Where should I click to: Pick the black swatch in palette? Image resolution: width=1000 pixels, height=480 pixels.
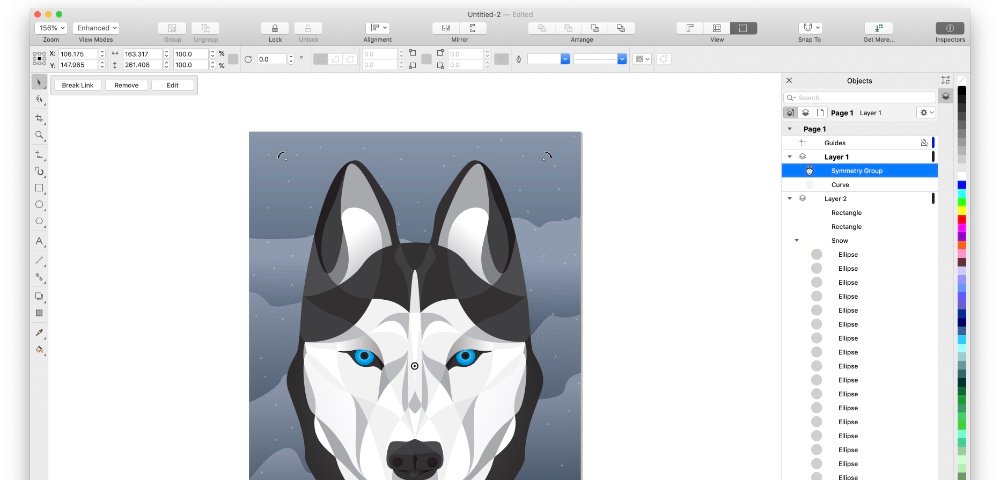point(962,91)
